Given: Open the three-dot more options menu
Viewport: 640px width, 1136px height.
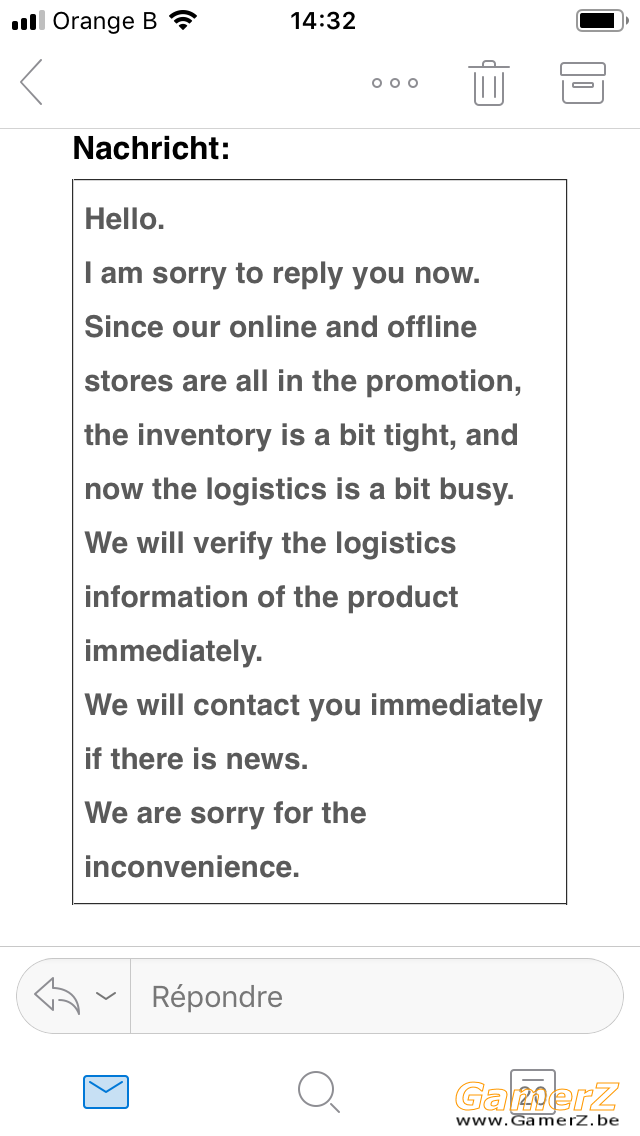Looking at the screenshot, I should coord(395,83).
